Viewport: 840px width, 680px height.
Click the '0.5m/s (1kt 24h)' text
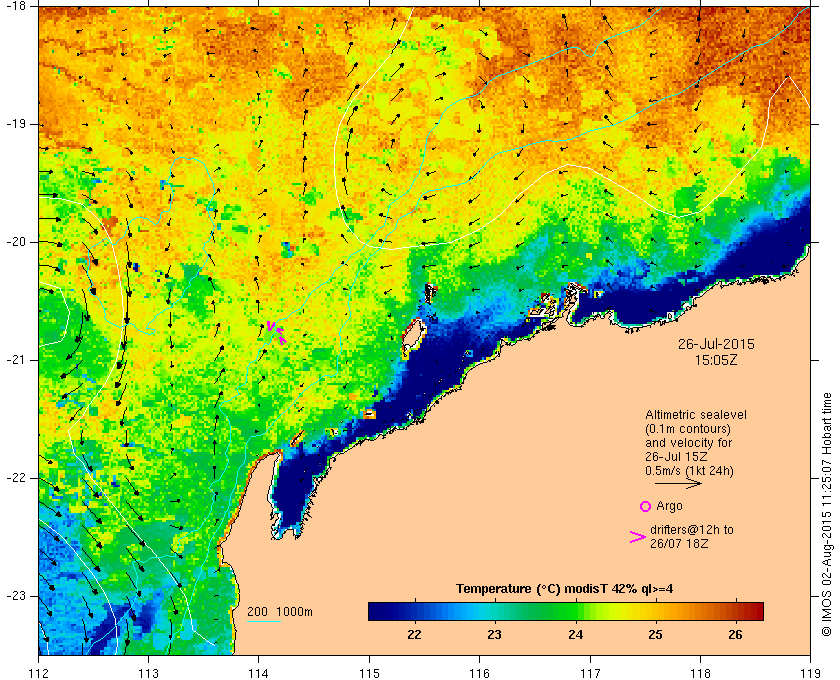[x=689, y=471]
